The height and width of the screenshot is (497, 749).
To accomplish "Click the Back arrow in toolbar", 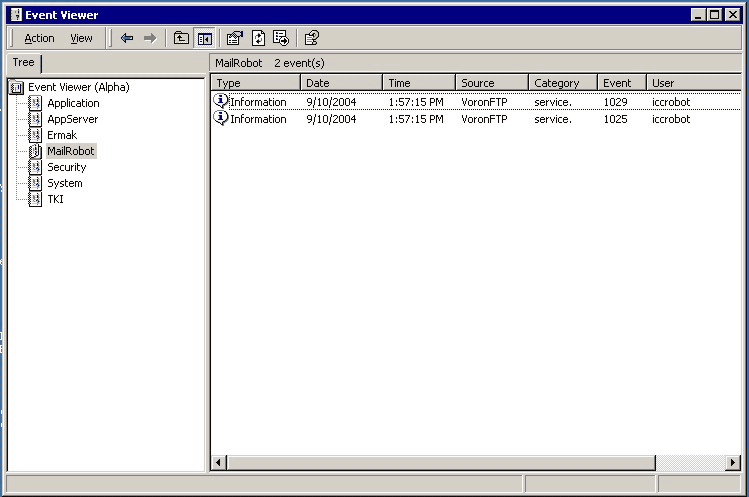I will coord(127,38).
